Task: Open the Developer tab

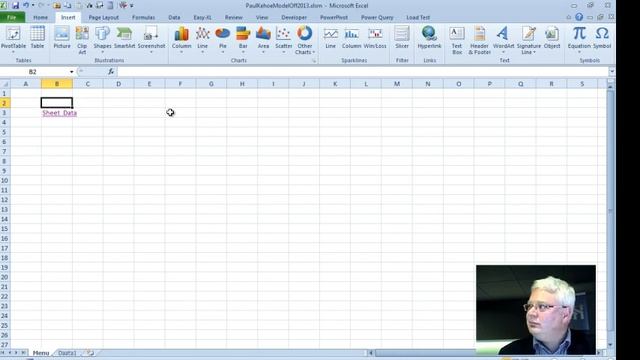Action: [294, 18]
